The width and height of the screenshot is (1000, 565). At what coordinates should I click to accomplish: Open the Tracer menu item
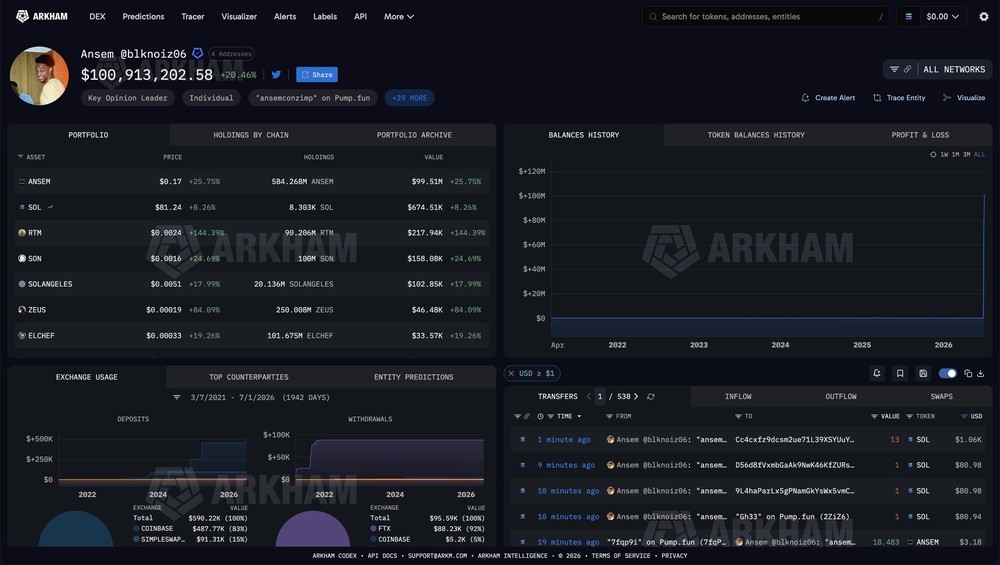point(193,17)
